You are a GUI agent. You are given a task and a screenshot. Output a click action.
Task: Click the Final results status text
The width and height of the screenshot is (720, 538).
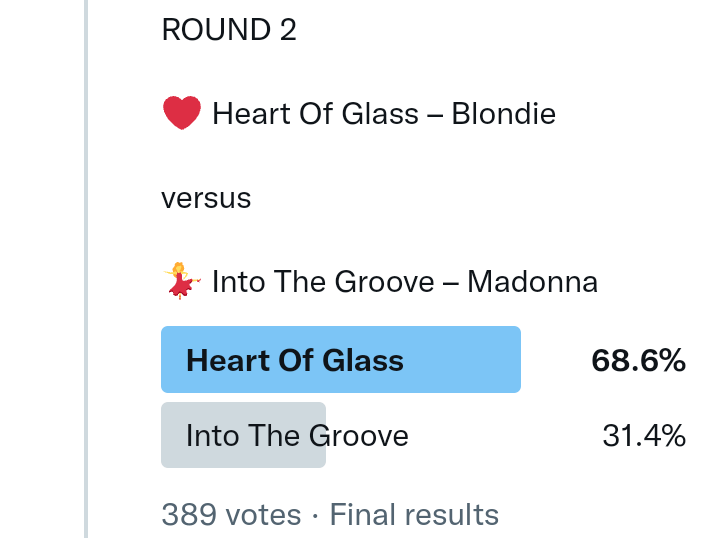coord(414,515)
